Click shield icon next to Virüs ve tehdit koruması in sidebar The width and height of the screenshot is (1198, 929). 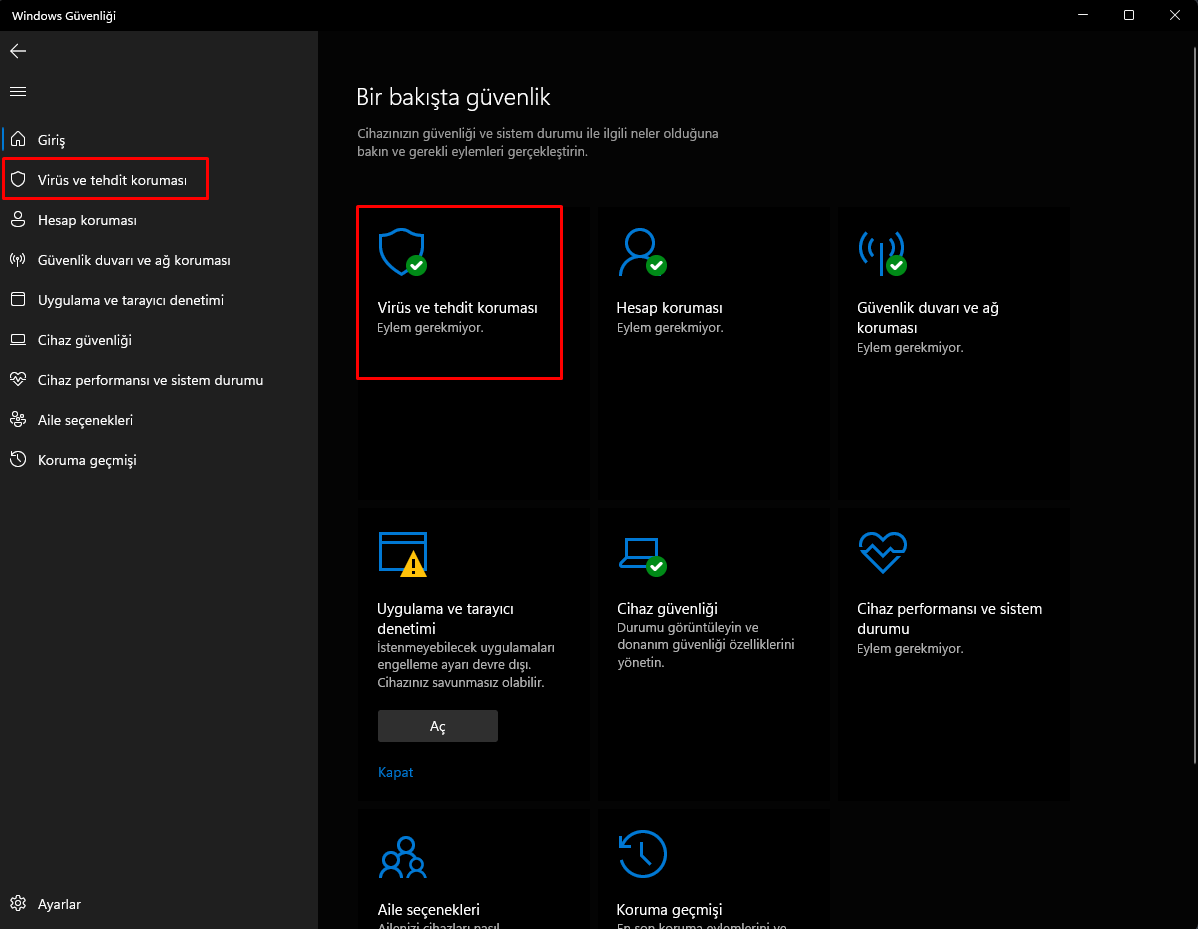click(18, 180)
